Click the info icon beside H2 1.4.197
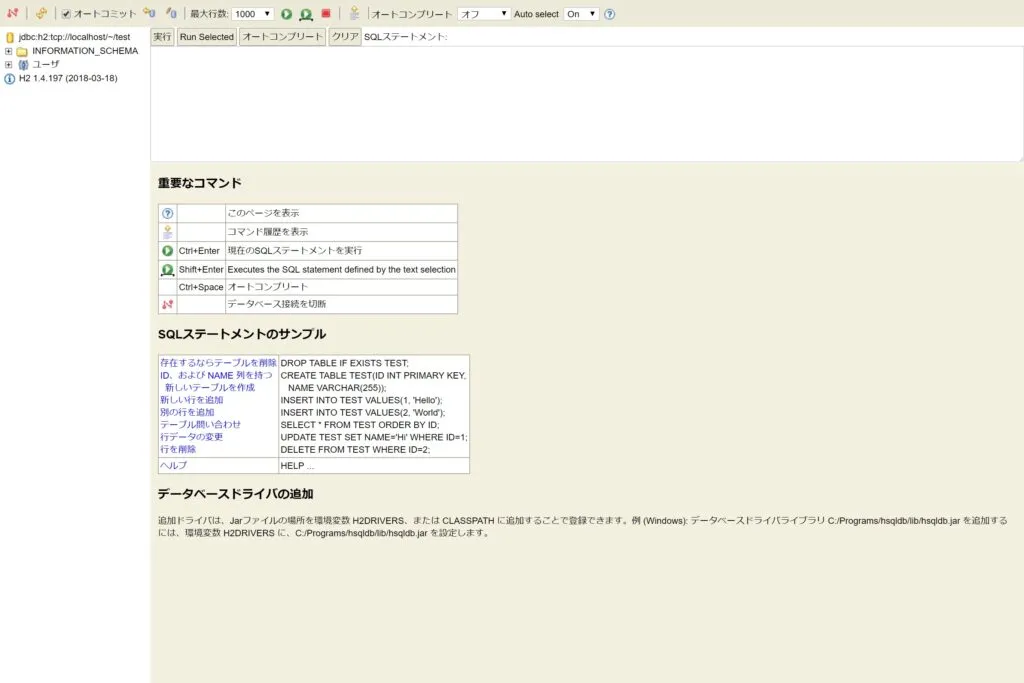The image size is (1024, 683). pyautogui.click(x=10, y=78)
